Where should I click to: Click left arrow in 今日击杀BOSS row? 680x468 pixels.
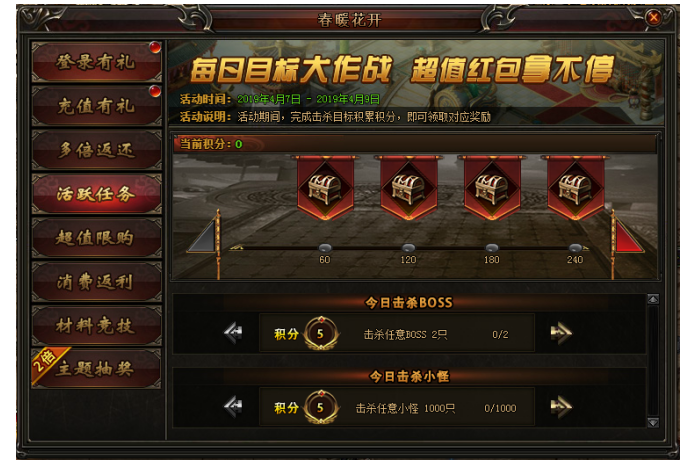234,333
